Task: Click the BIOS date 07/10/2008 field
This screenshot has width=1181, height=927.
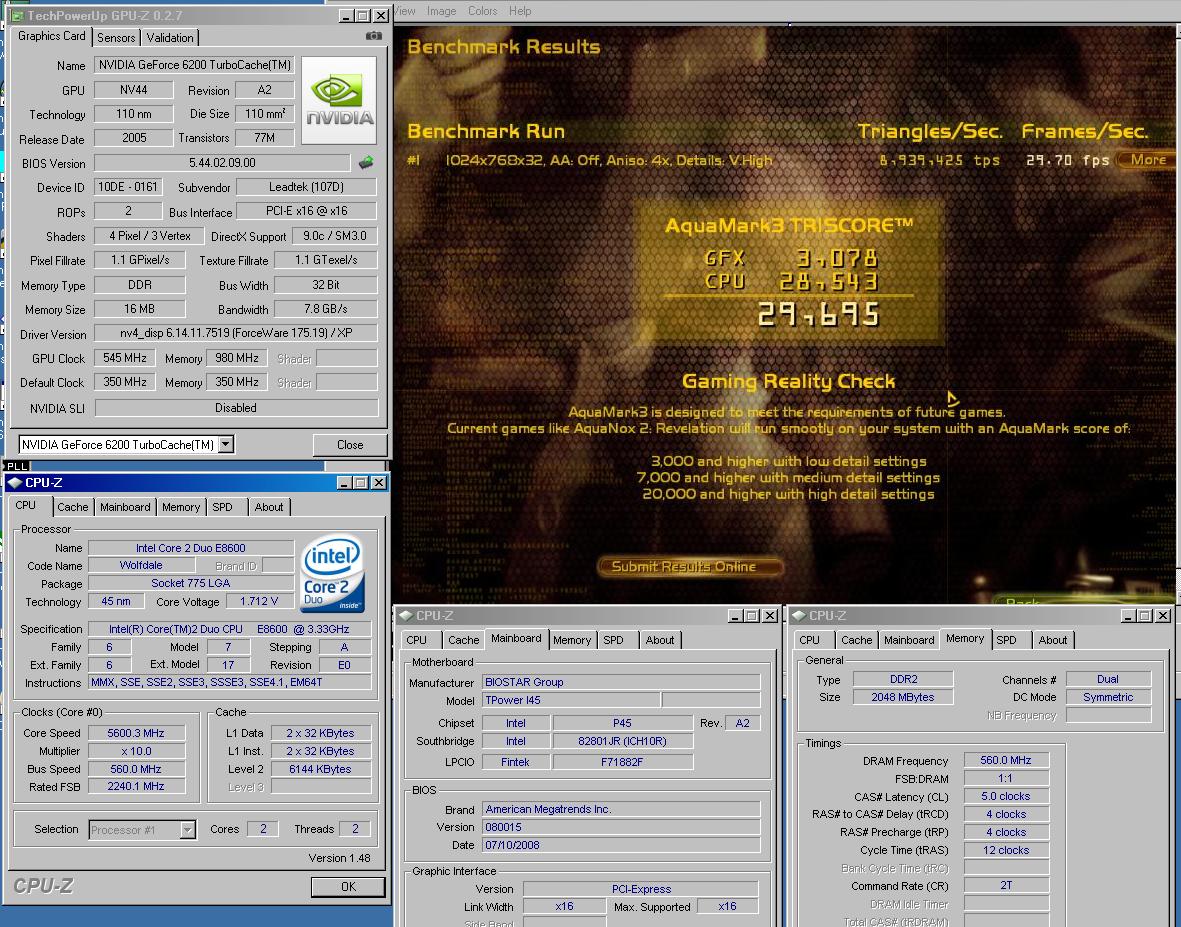Action: 621,845
